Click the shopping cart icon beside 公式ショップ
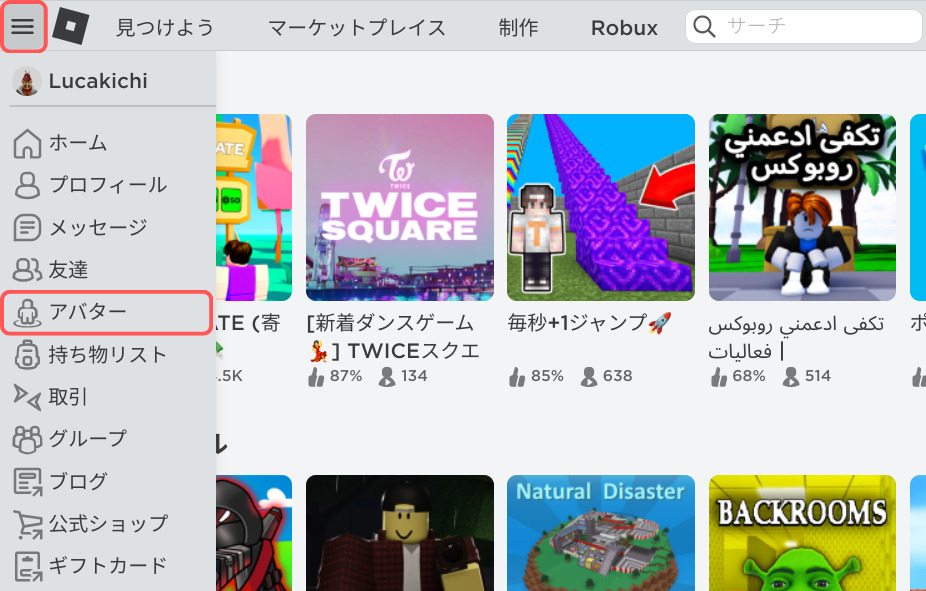The image size is (926, 591). coord(27,524)
